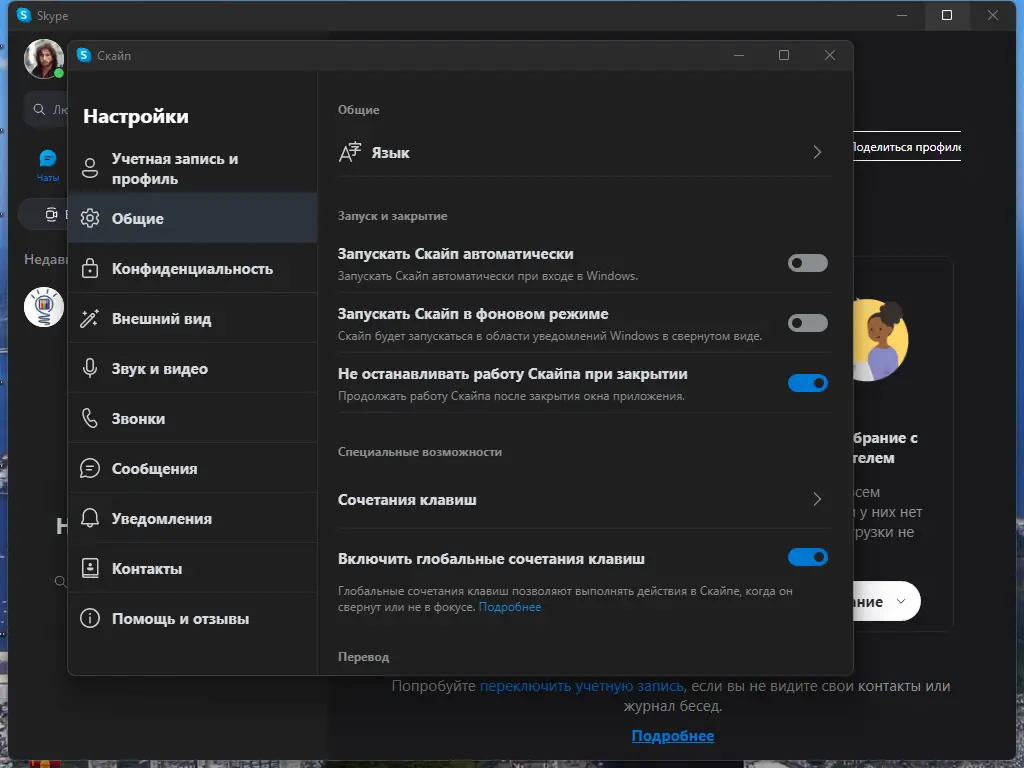
Task: Enable launching Skype in background mode
Action: (x=807, y=323)
